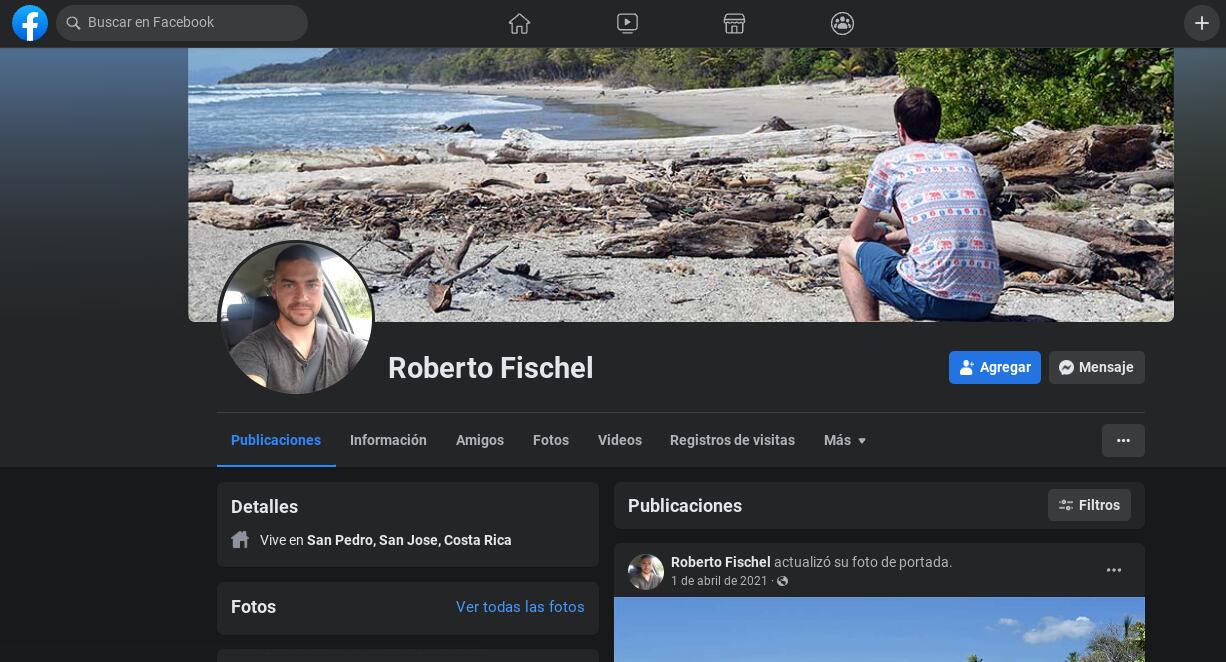Click the Buscar en Facebook search field
Screen dimensions: 1226x662
[x=190, y=22]
